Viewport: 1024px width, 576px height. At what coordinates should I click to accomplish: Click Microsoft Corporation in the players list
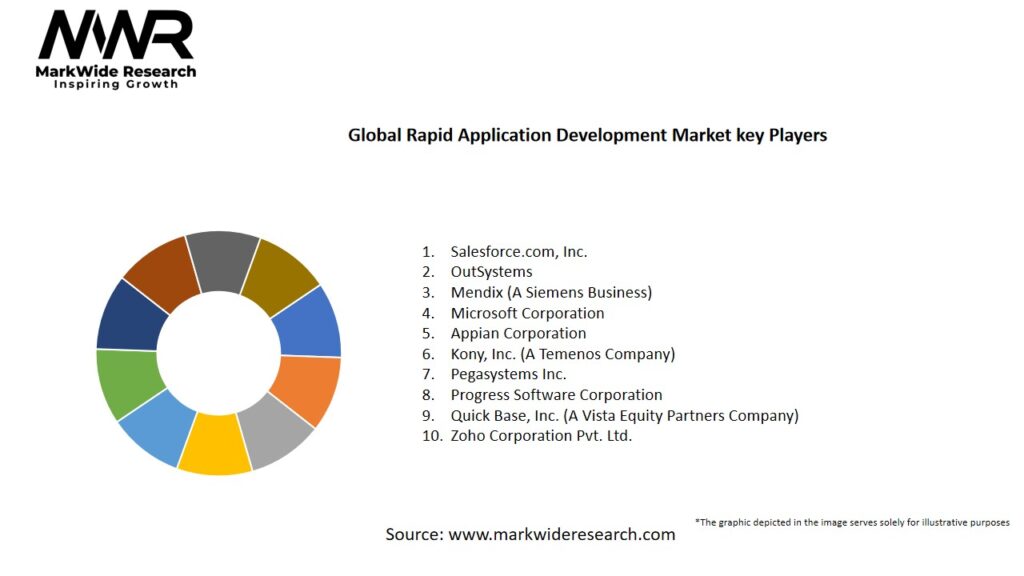coord(527,313)
